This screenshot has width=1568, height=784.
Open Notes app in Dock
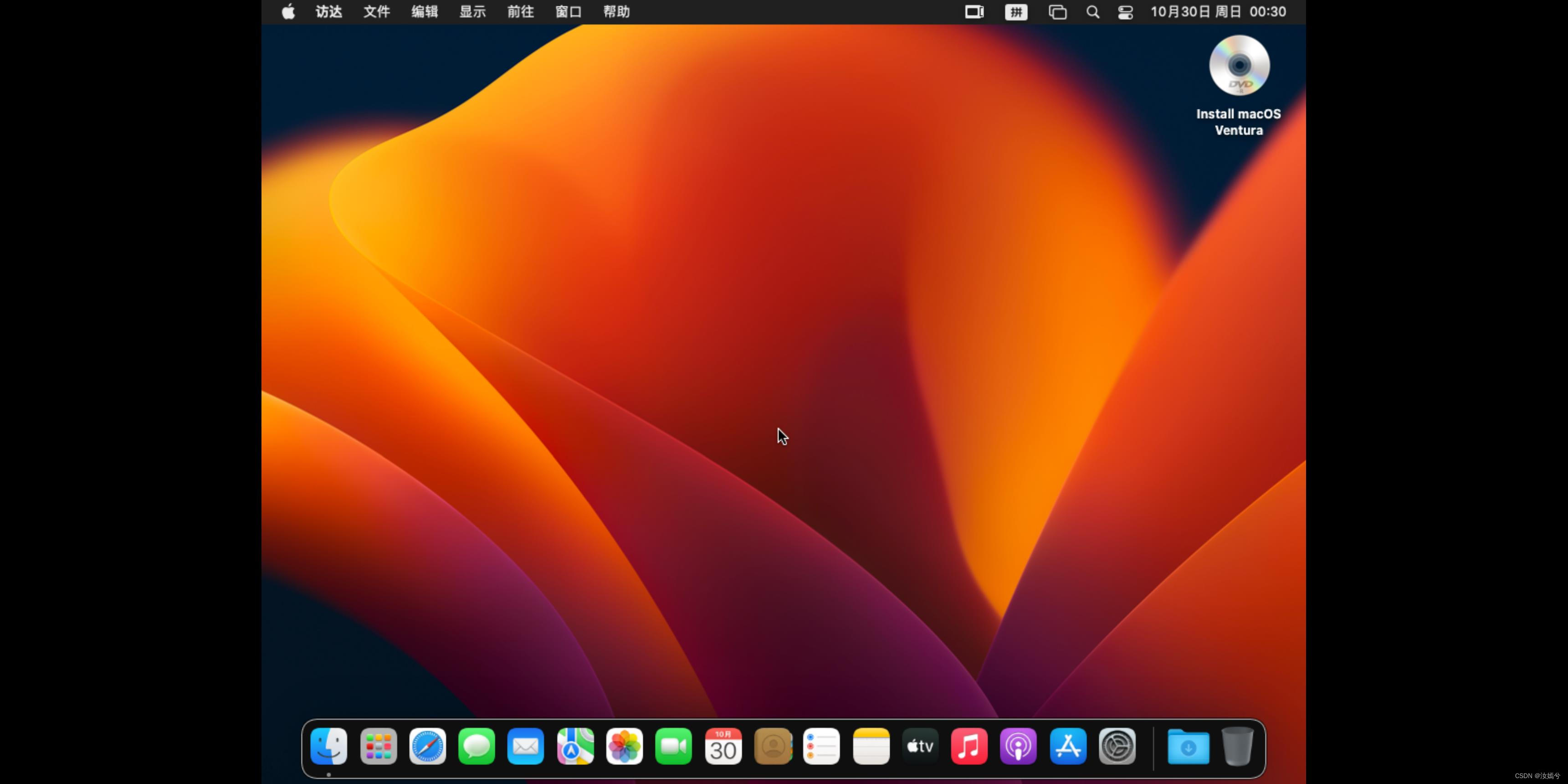tap(871, 746)
